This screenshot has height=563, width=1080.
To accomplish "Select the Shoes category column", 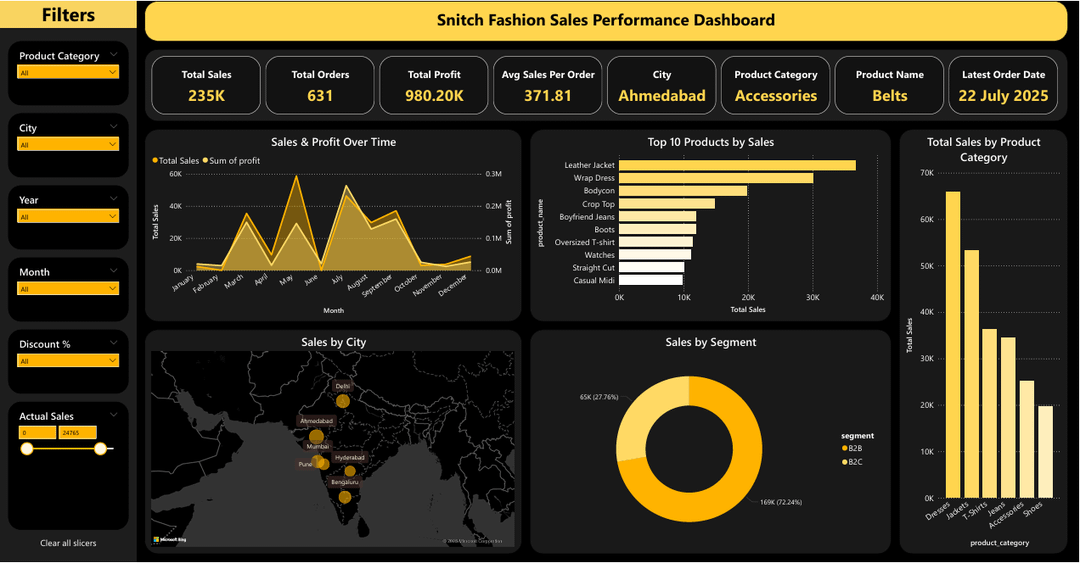I will 1045,452.
